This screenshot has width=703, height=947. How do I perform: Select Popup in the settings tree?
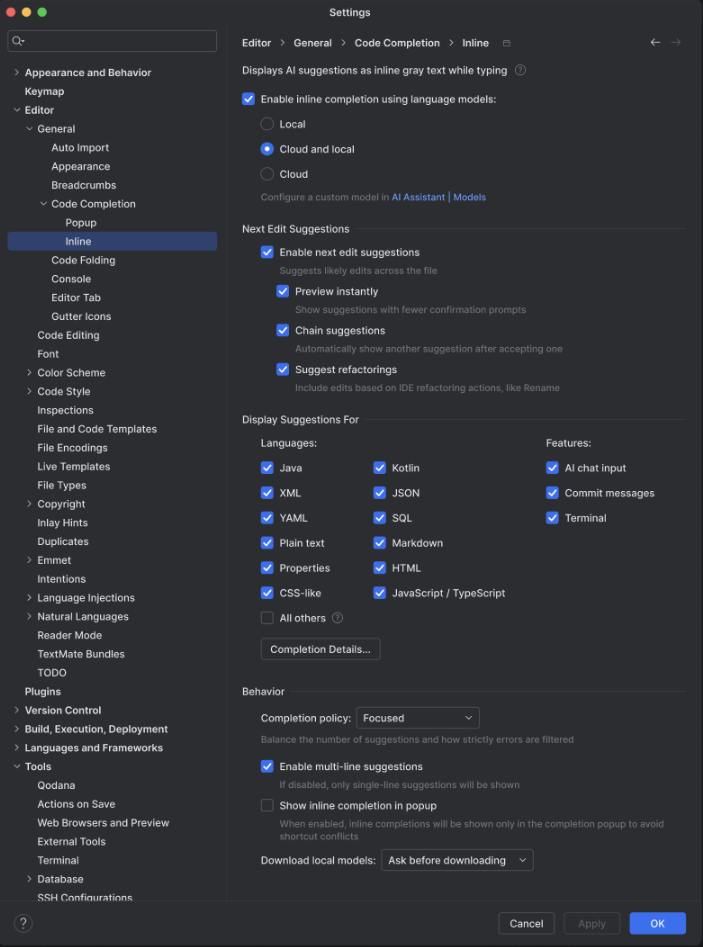point(81,223)
